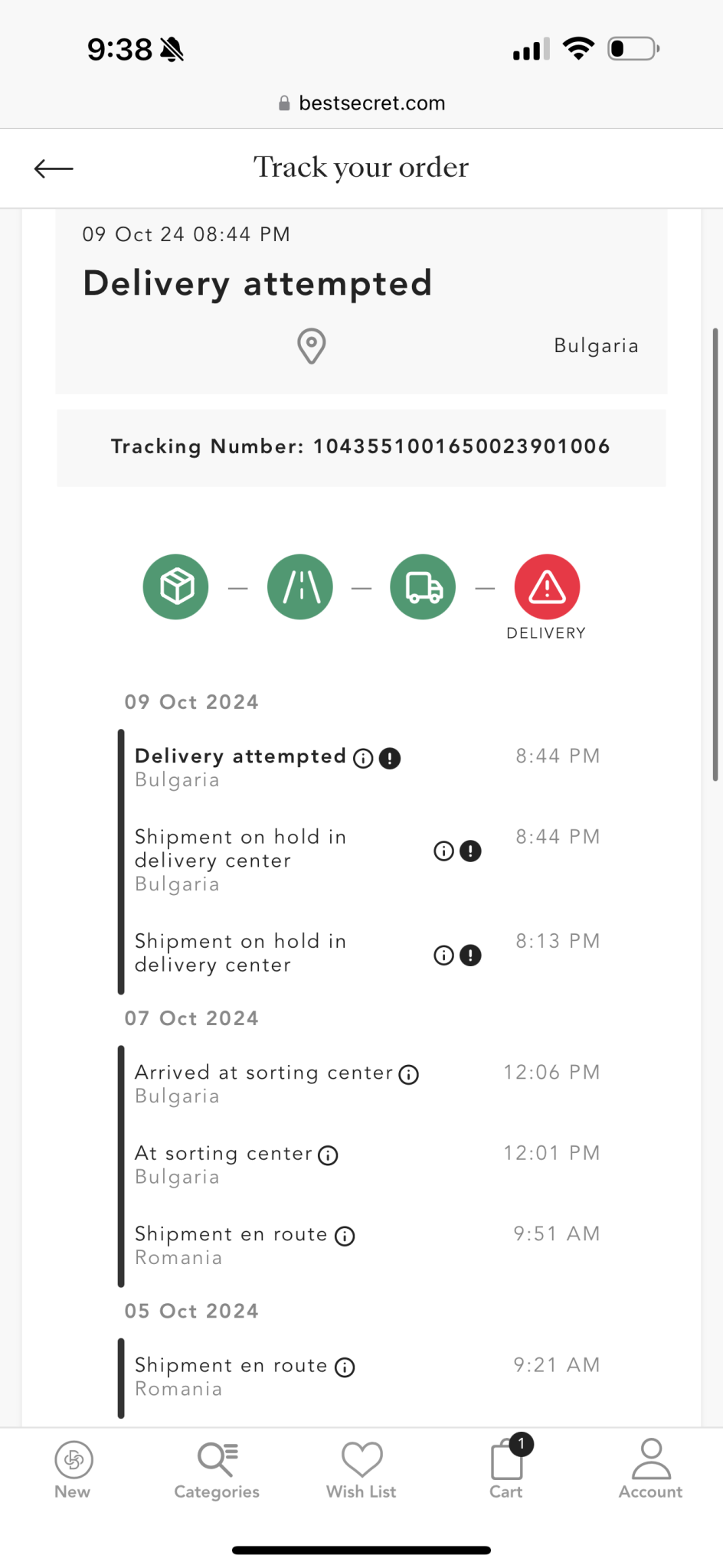Tap the bestsecret.com address bar

point(361,103)
